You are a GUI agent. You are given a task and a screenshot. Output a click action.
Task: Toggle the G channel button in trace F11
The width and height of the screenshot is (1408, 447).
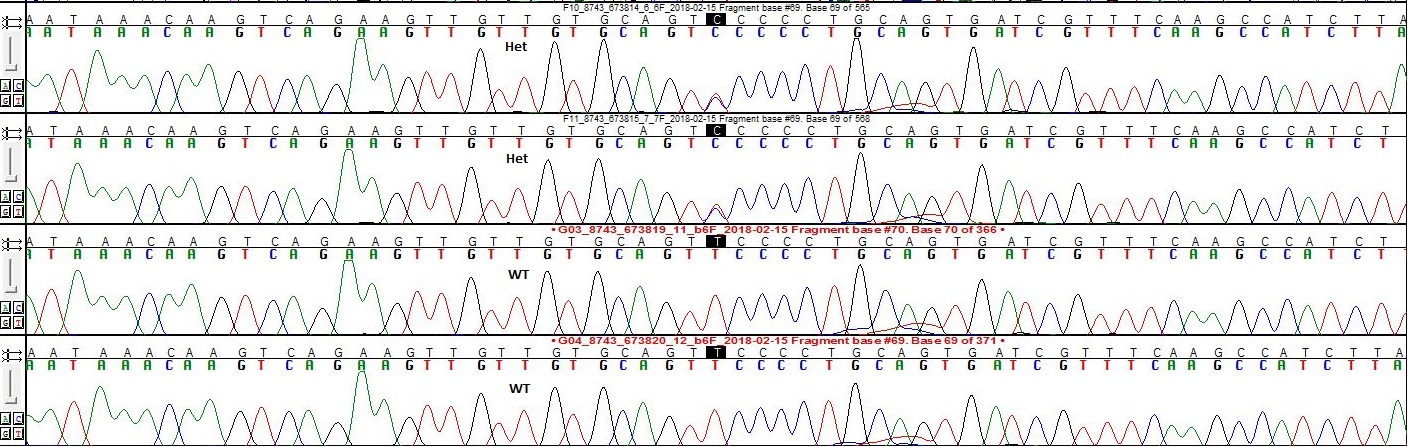click(7, 212)
